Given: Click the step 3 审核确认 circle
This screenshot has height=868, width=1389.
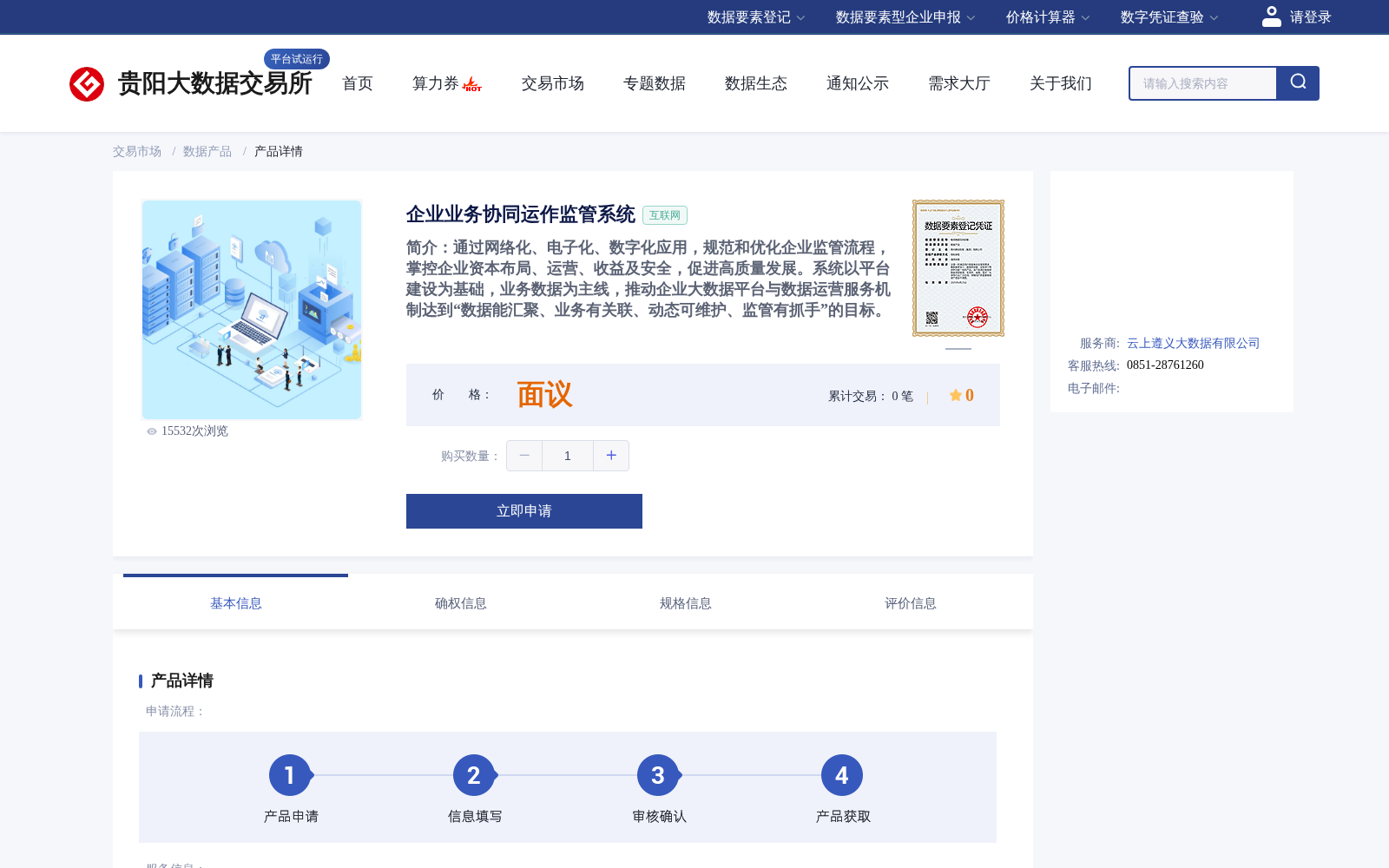Looking at the screenshot, I should point(658,775).
